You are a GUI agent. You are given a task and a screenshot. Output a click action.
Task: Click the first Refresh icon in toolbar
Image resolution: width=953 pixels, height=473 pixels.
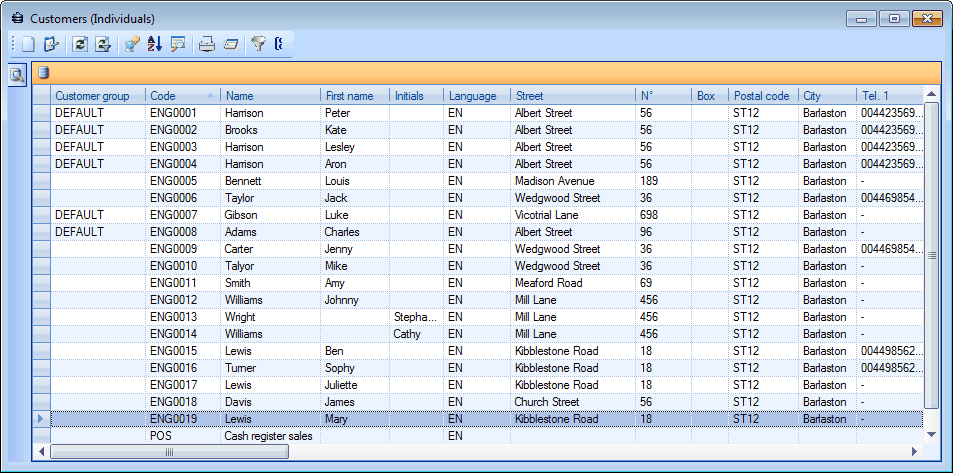tap(80, 44)
